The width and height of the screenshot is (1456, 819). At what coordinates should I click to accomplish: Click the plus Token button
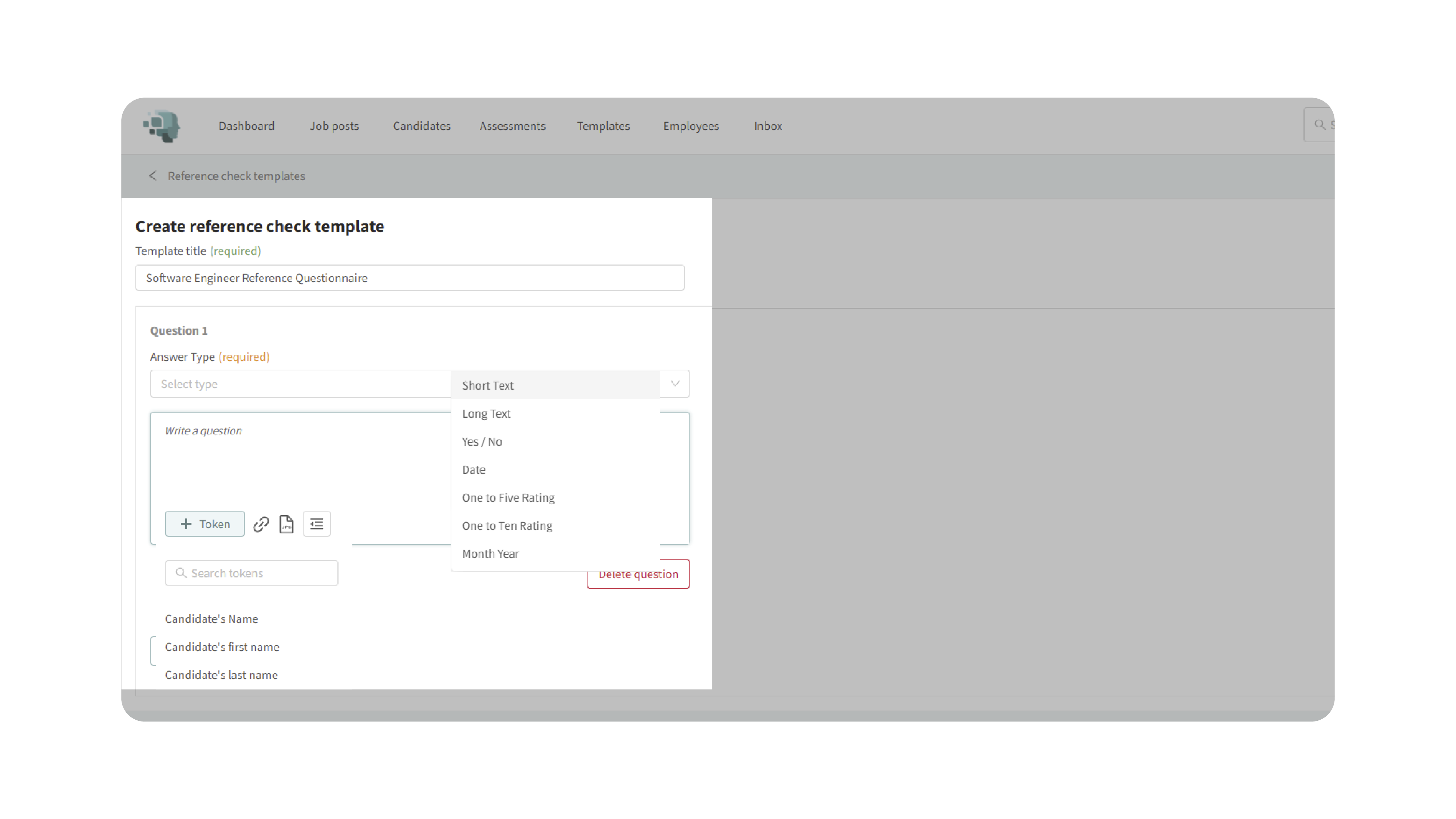click(205, 524)
